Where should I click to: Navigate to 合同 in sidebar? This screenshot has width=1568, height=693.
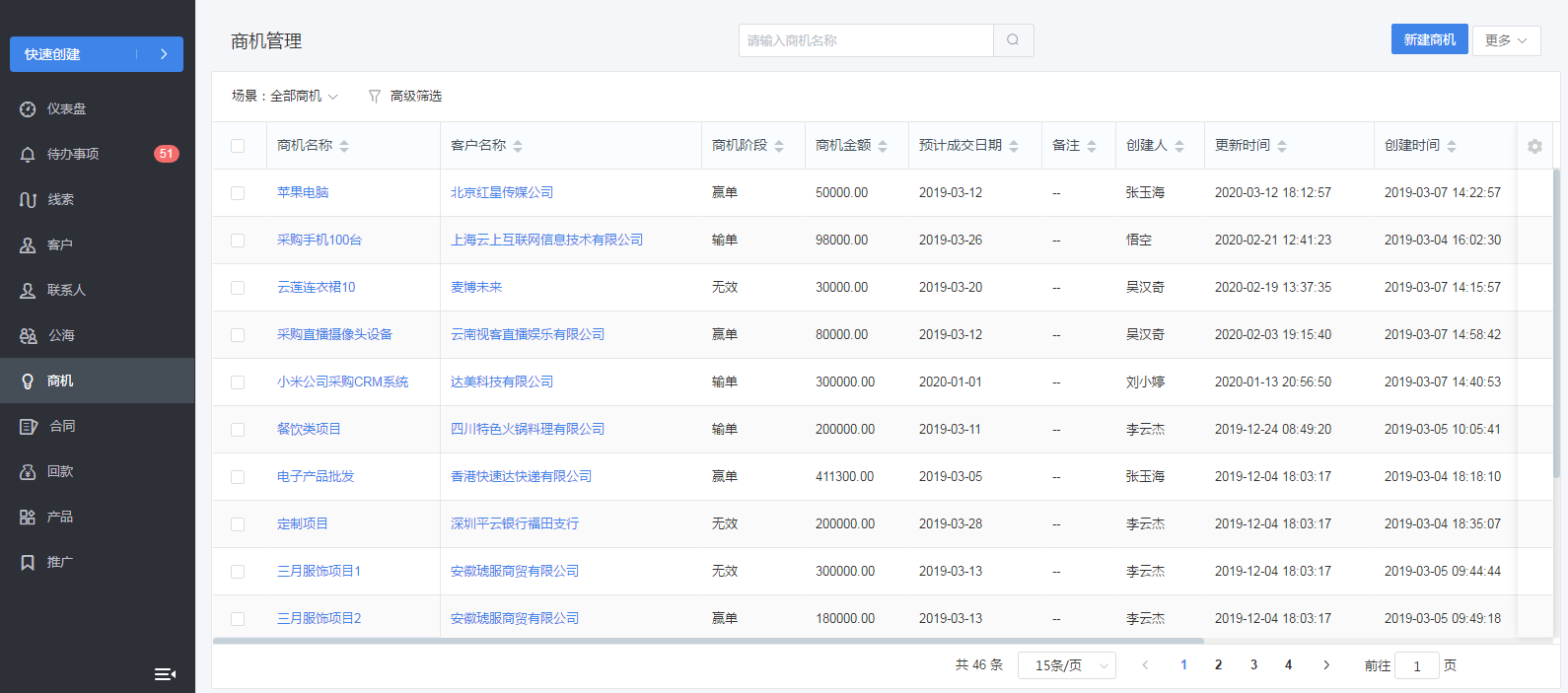click(62, 426)
